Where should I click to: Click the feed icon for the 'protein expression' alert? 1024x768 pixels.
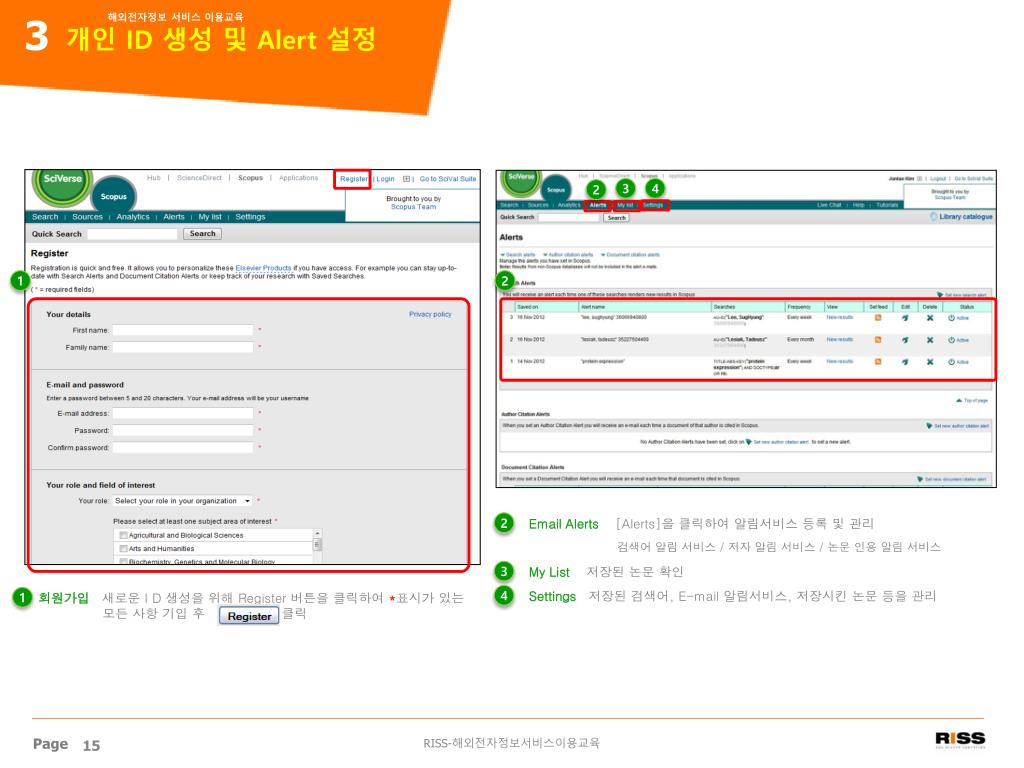(x=878, y=362)
